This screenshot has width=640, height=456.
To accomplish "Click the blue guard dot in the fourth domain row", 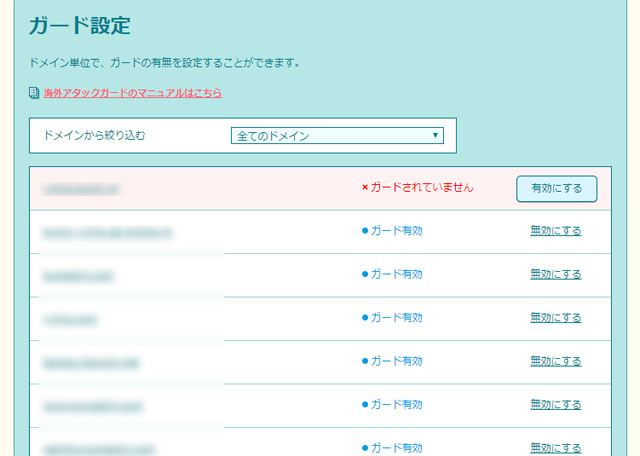I will point(365,318).
